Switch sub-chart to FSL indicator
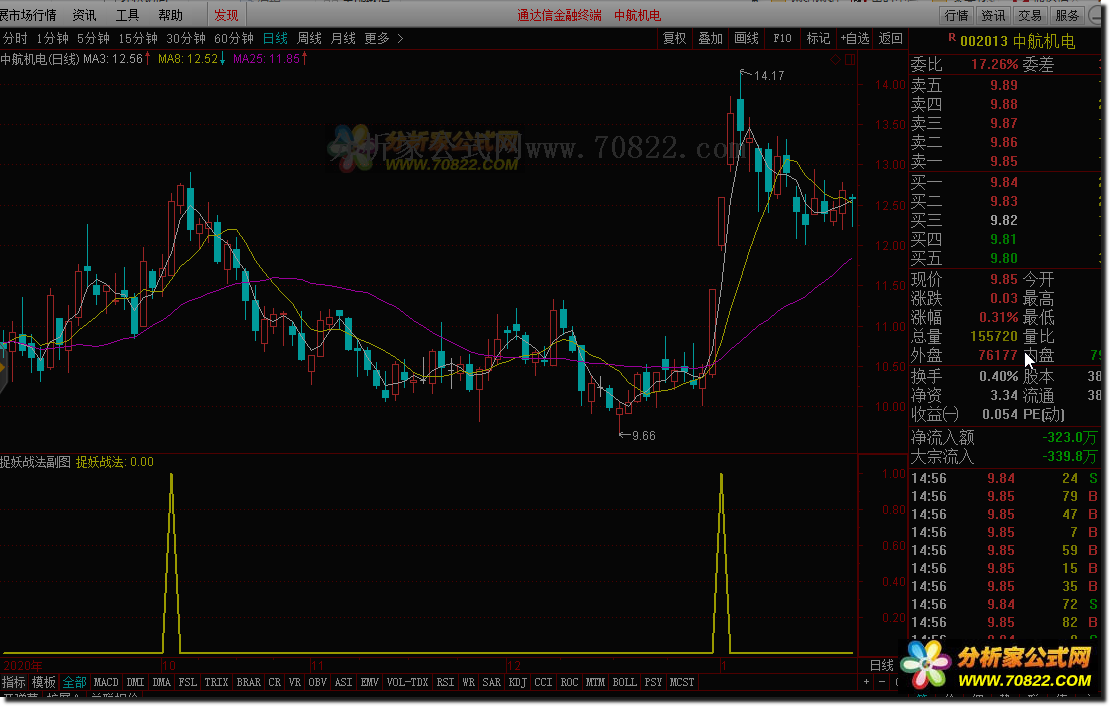Viewport: 1111px width, 706px height. (188, 682)
